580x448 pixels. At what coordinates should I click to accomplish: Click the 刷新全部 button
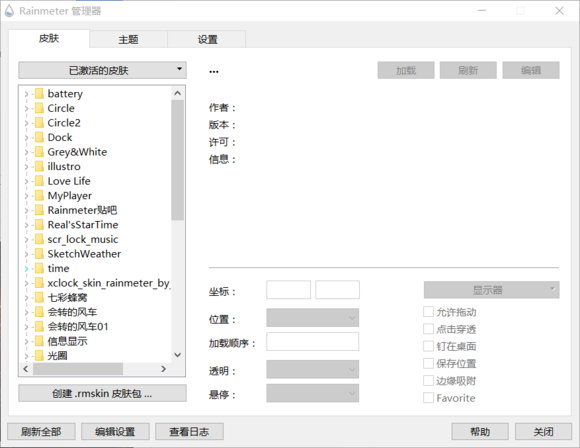[41, 432]
